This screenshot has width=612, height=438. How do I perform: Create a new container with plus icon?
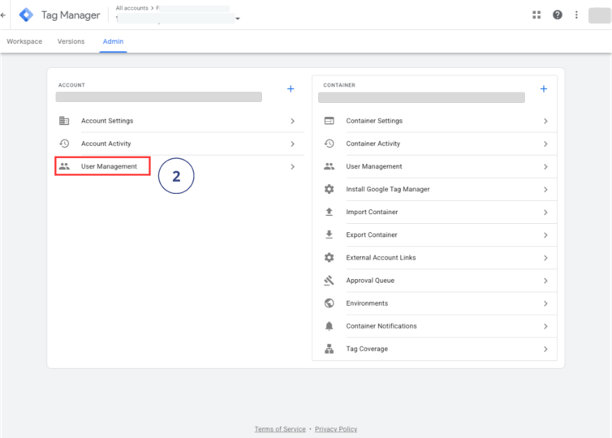[543, 89]
